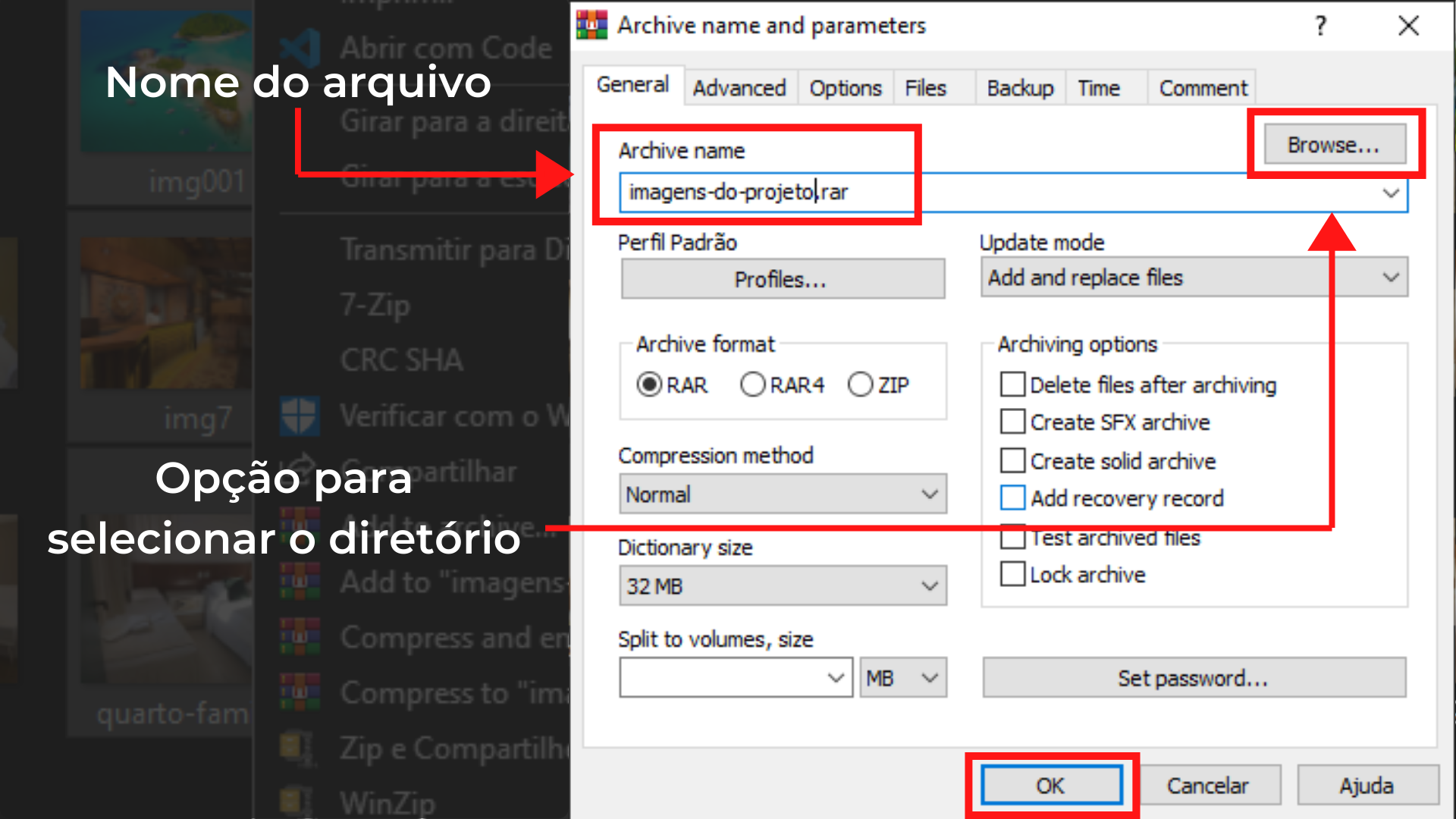Click the Zip e Compartilhar icon
This screenshot has width=1456, height=819.
[296, 748]
